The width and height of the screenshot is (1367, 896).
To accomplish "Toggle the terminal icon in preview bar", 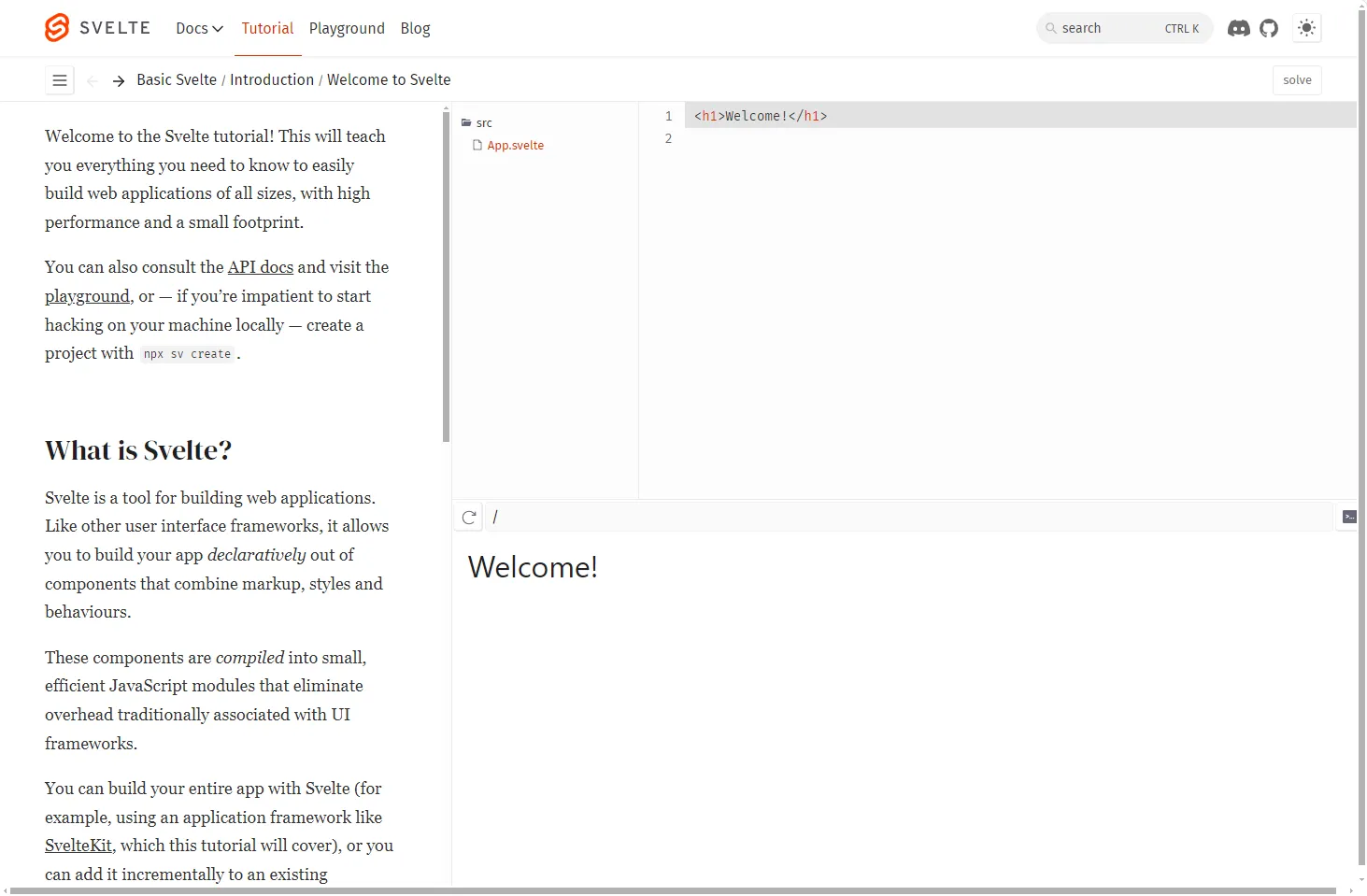I will click(1349, 517).
